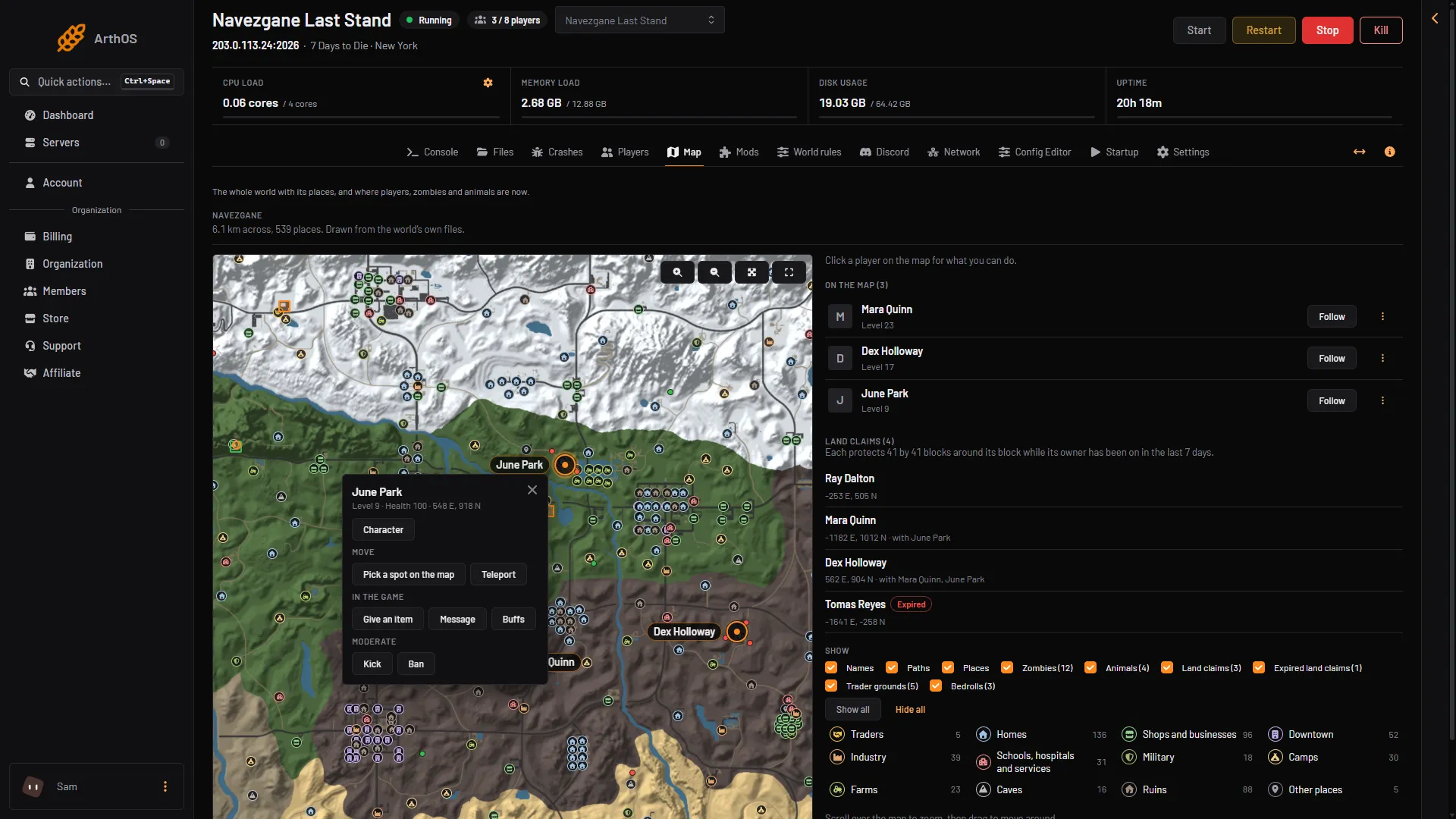Click Hide all categories
Screen dimensions: 1456x819
910,709
